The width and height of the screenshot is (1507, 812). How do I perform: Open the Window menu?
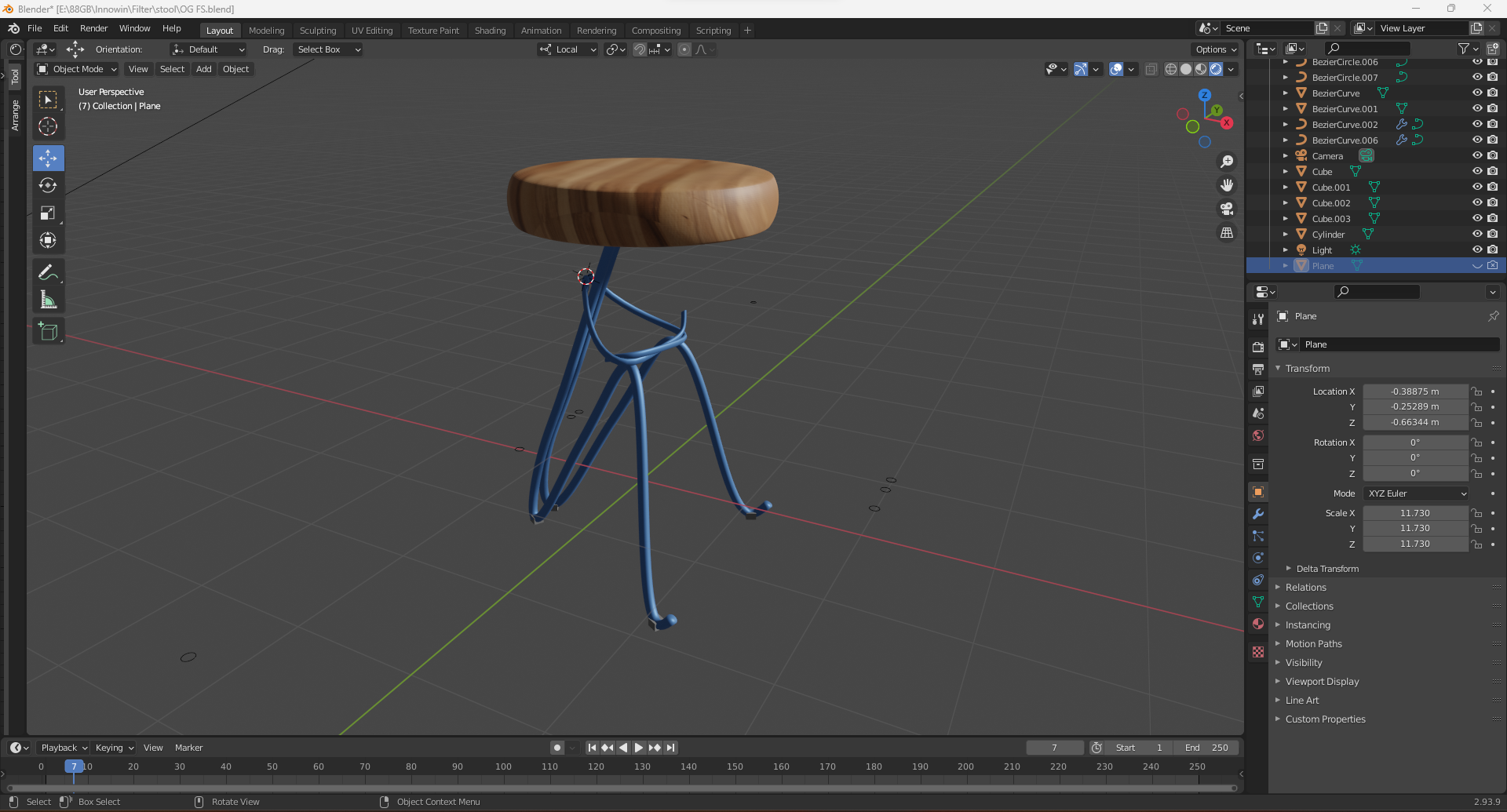(x=134, y=28)
